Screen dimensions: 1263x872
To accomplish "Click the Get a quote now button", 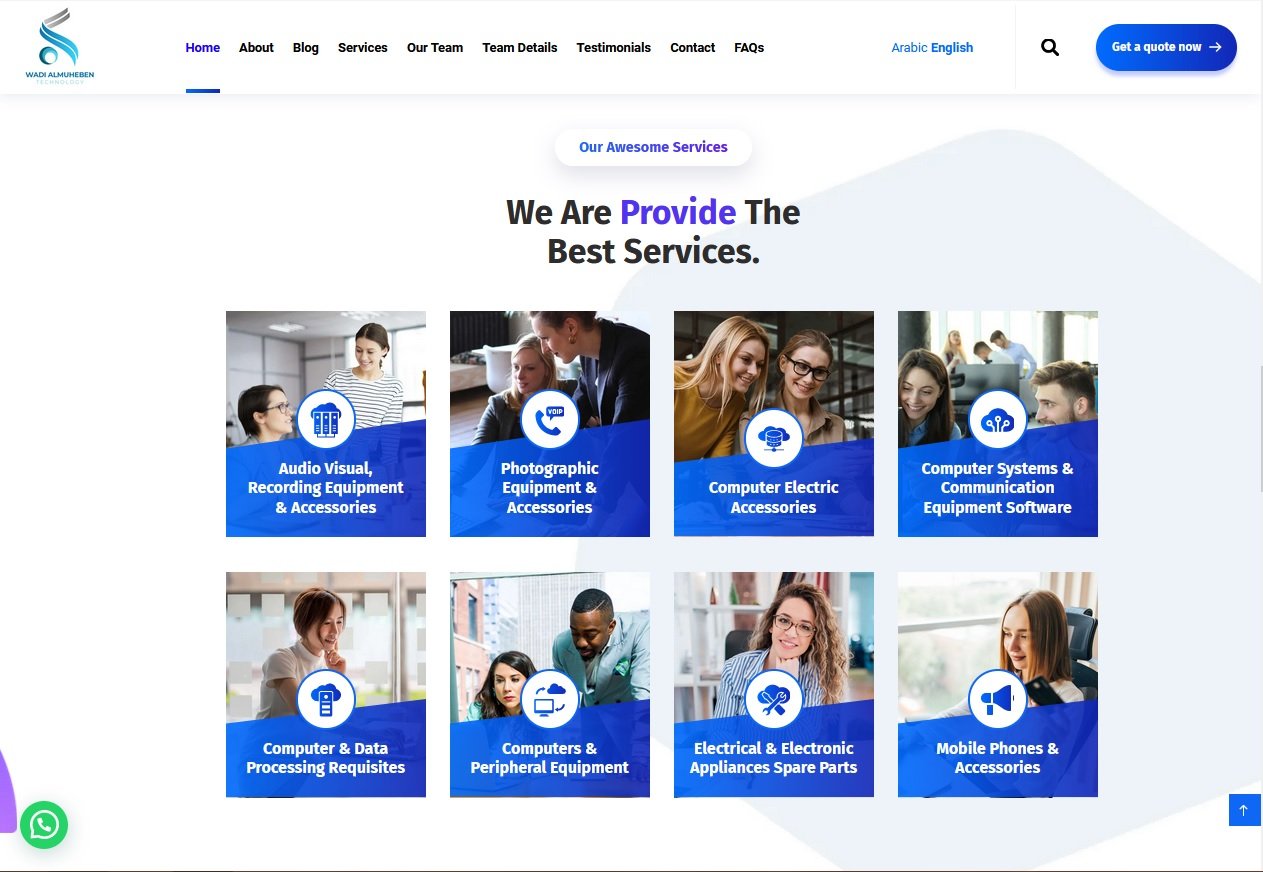I will pyautogui.click(x=1166, y=47).
